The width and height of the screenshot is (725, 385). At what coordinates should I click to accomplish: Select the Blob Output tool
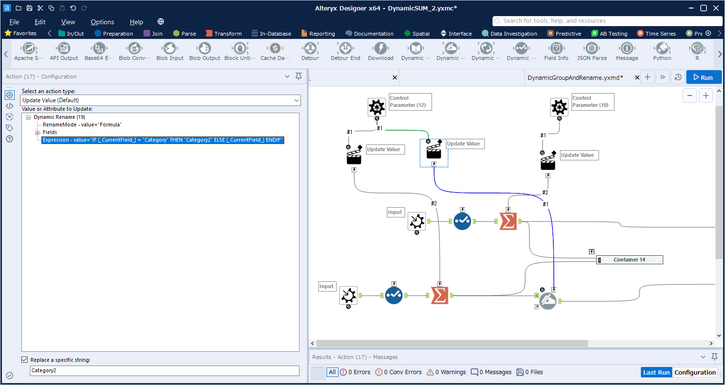coord(205,51)
